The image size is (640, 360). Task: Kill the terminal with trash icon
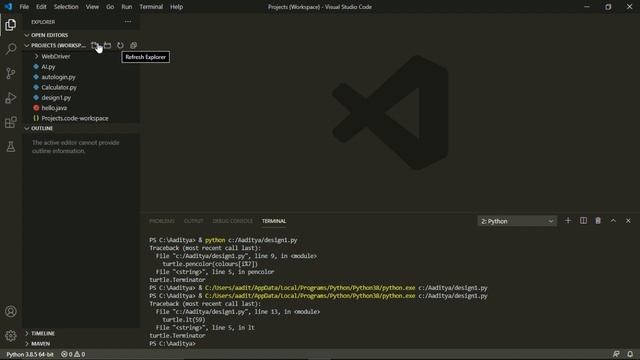pos(598,221)
